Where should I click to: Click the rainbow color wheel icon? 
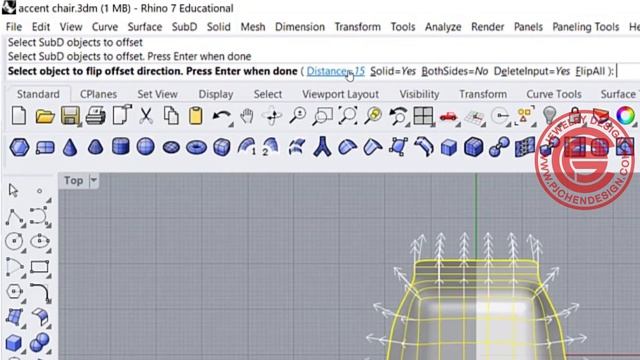click(625, 116)
